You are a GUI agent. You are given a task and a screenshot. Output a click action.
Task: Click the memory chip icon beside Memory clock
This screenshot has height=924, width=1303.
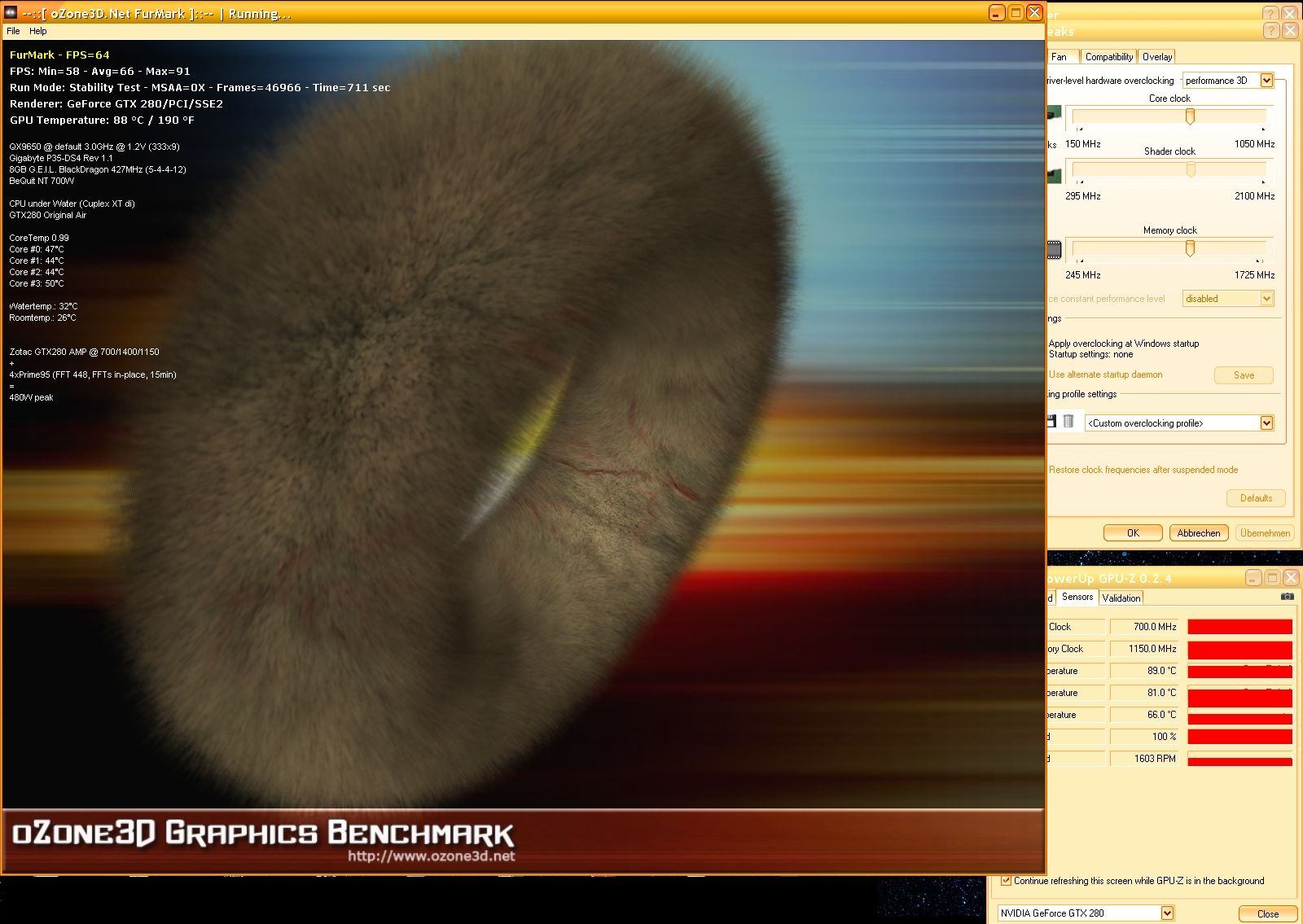click(x=1054, y=249)
